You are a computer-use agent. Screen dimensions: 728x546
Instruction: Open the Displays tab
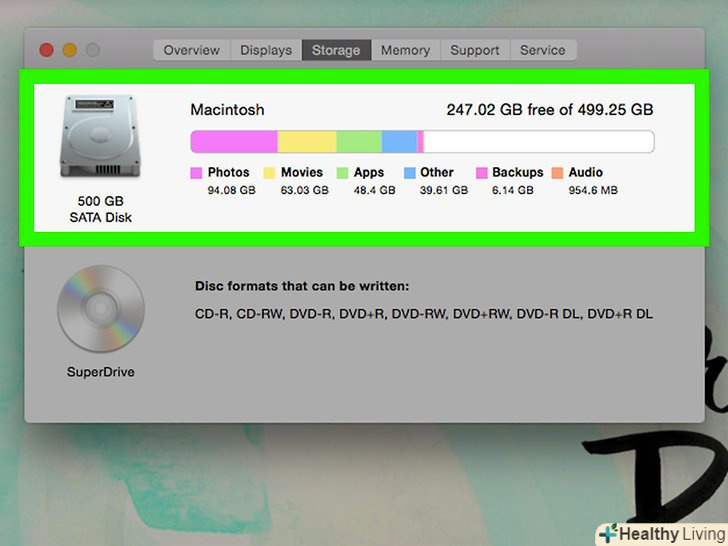(x=266, y=50)
